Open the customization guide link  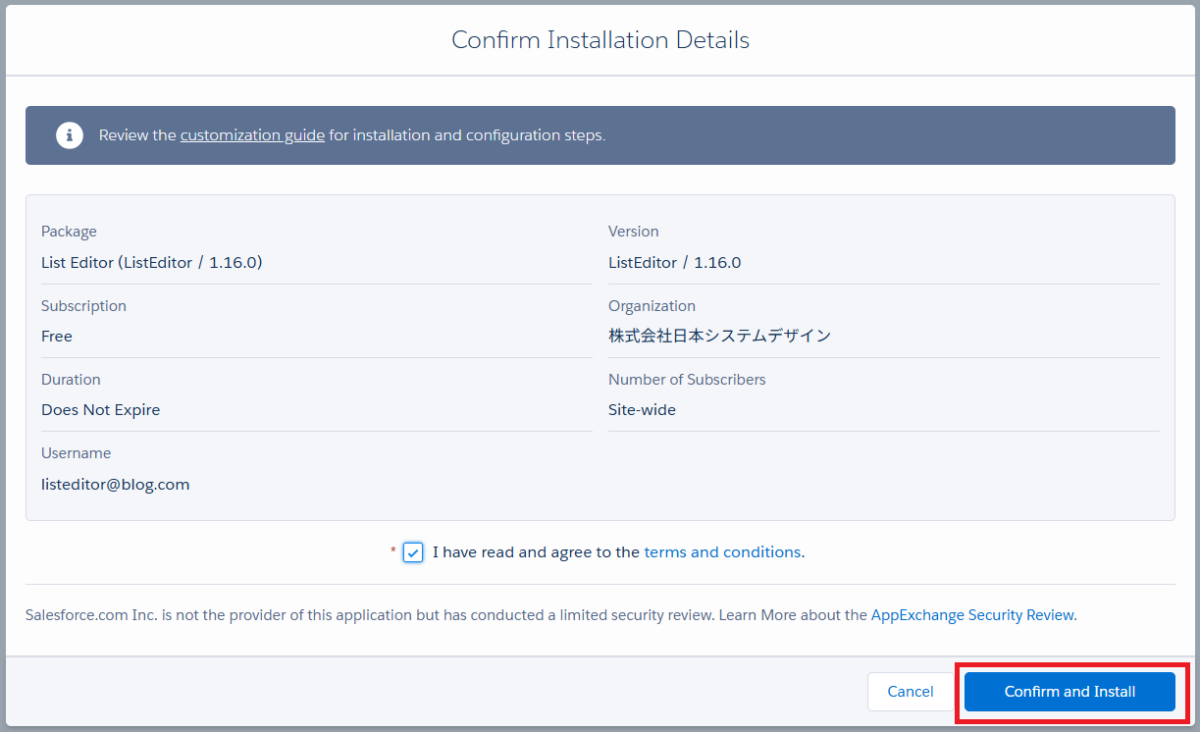(x=252, y=135)
